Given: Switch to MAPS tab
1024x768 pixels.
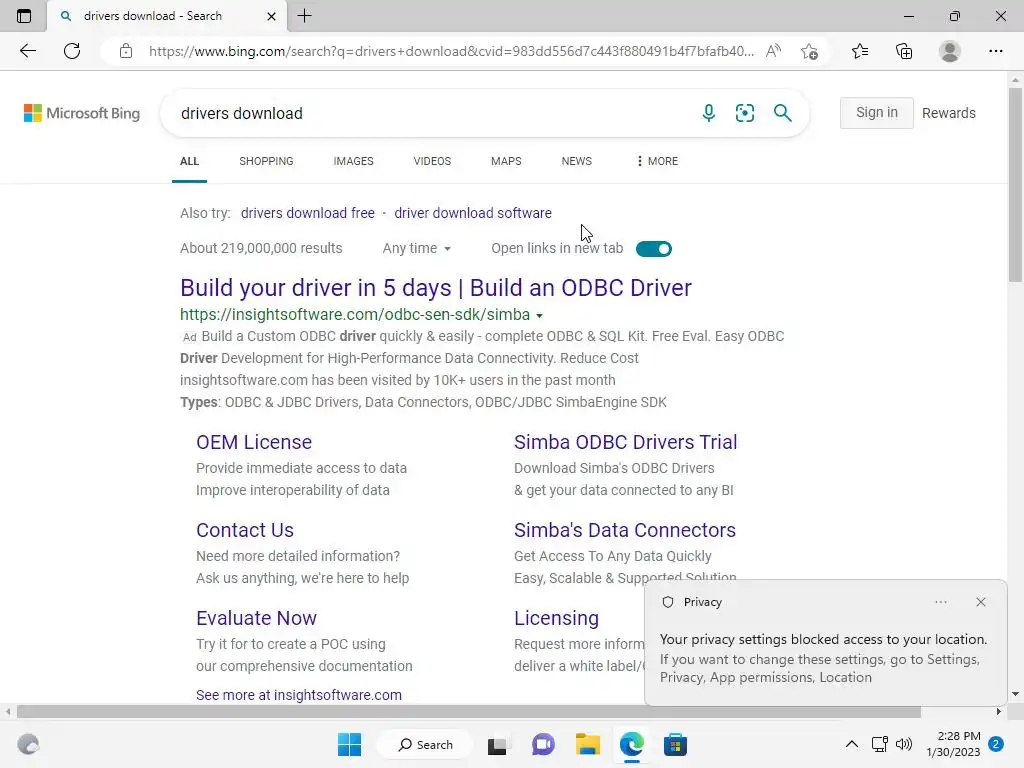Looking at the screenshot, I should 506,161.
